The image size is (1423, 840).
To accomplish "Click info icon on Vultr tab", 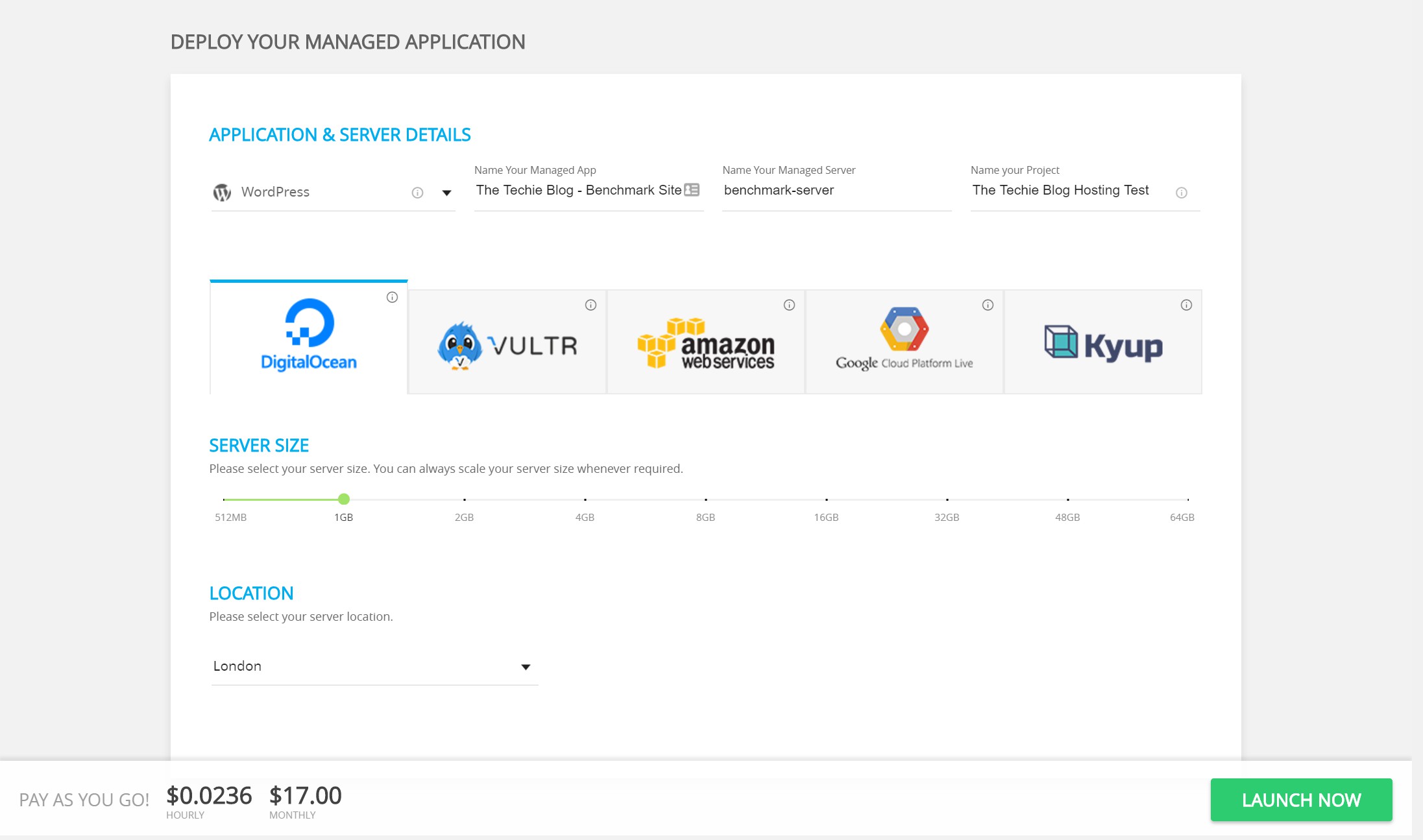I will pyautogui.click(x=590, y=305).
